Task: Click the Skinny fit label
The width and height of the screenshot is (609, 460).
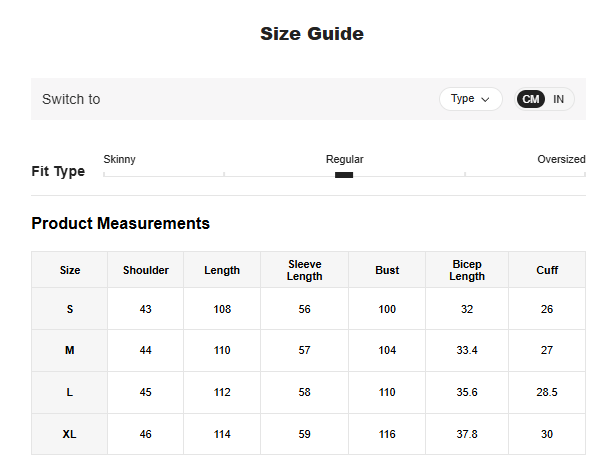Action: tap(120, 159)
